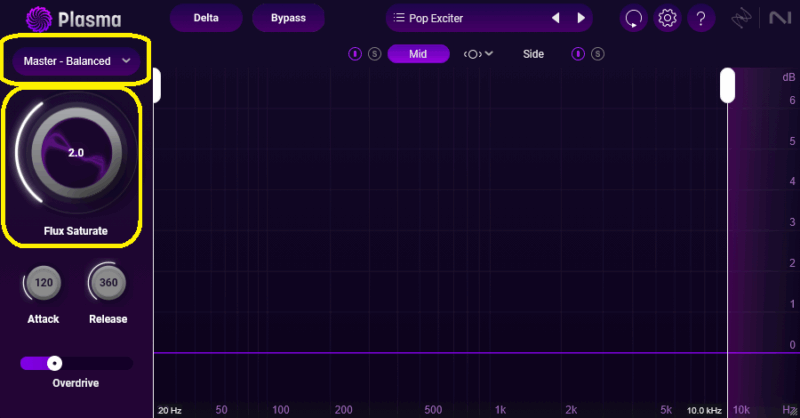Screen dimensions: 800x418
Task: Toggle the Mid channel power button
Action: pos(355,54)
